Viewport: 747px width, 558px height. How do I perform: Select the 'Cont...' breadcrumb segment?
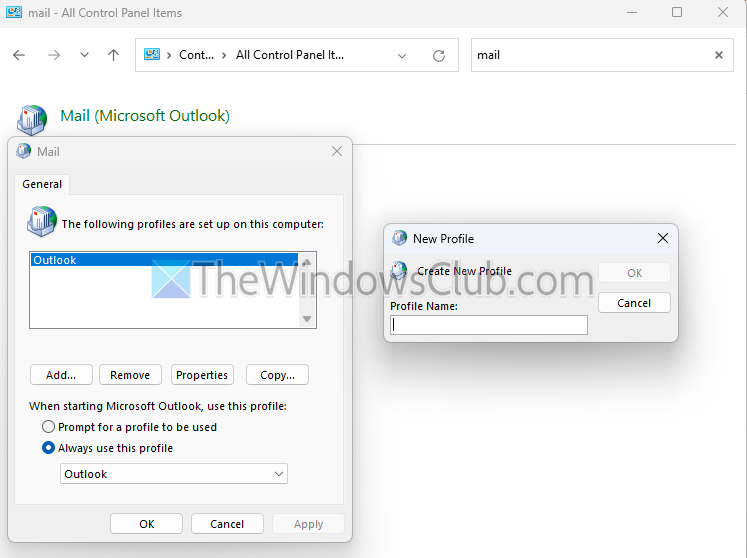click(196, 55)
